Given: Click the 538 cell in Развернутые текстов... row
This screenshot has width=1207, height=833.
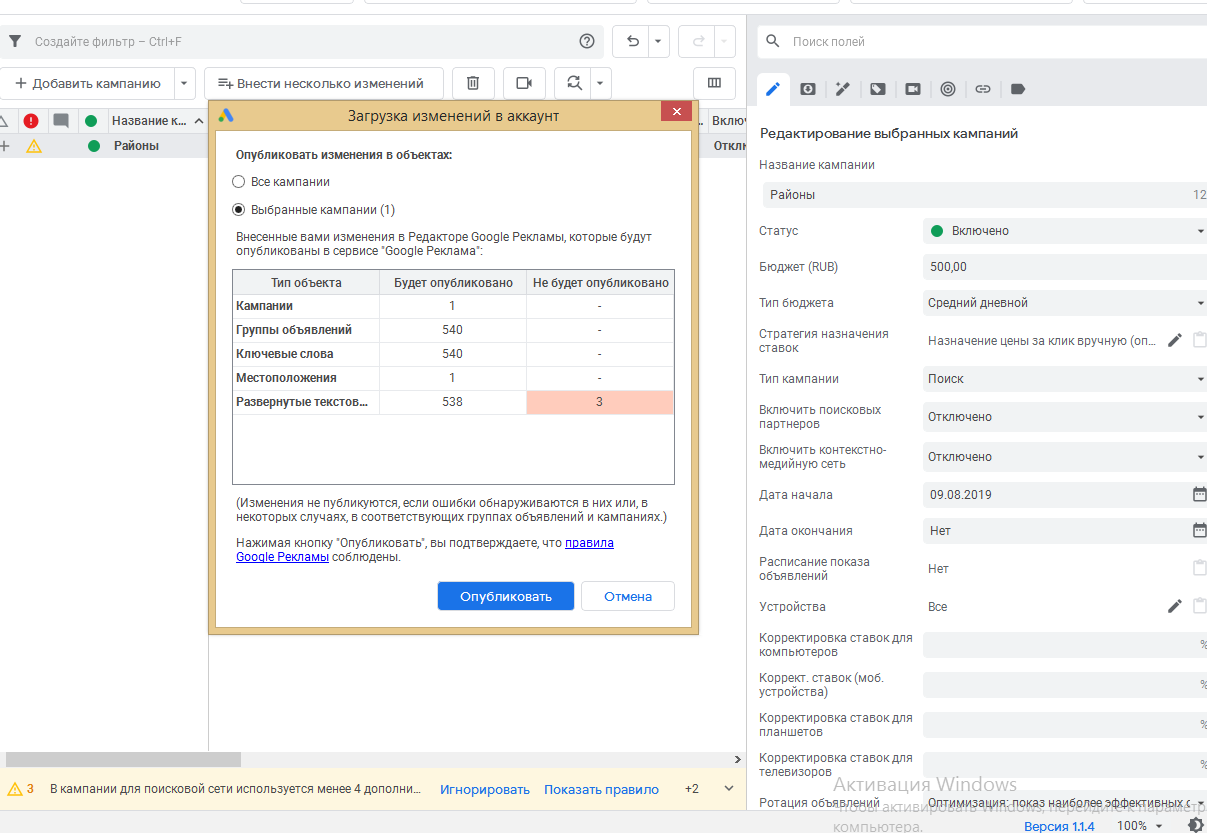Looking at the screenshot, I should [452, 402].
